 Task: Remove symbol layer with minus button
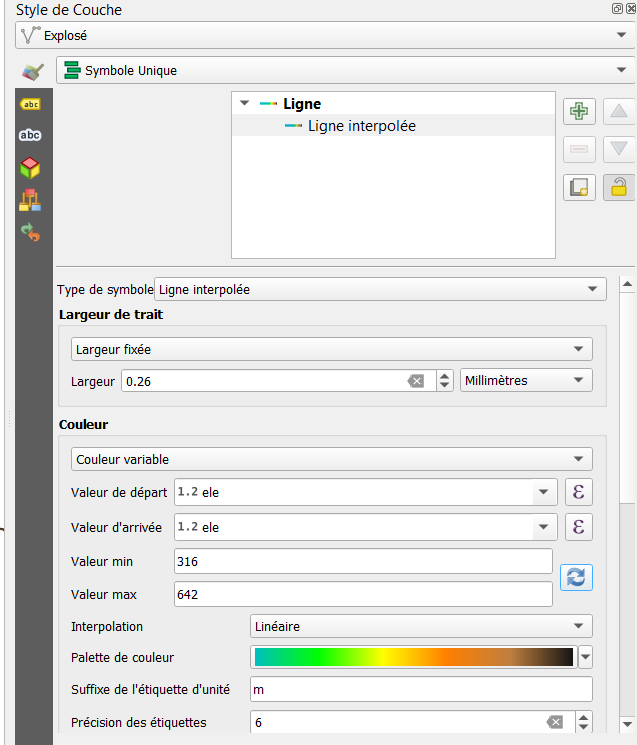[x=579, y=149]
